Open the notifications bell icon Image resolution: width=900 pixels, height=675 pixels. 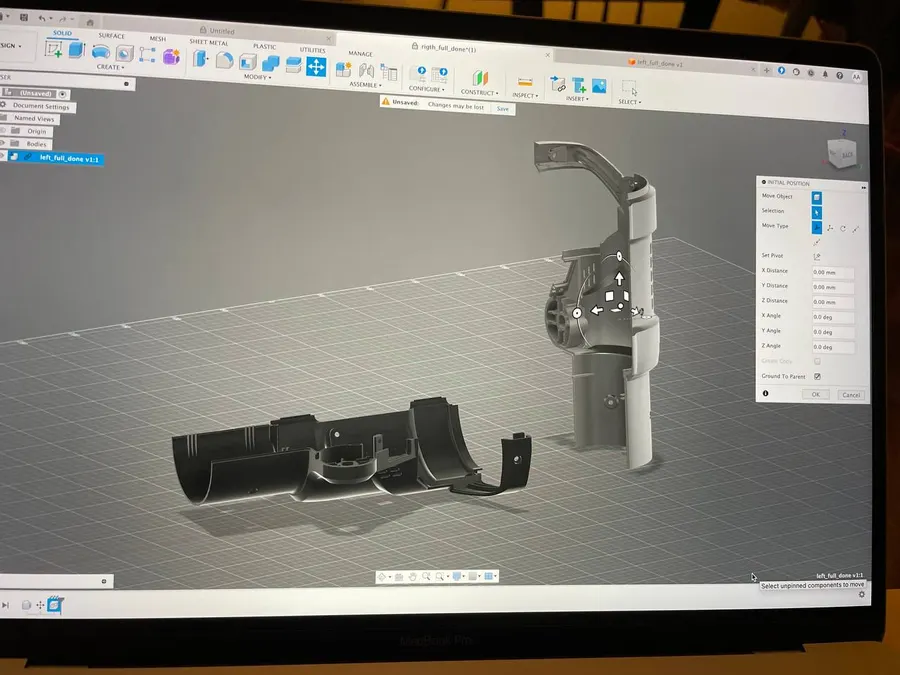(825, 74)
